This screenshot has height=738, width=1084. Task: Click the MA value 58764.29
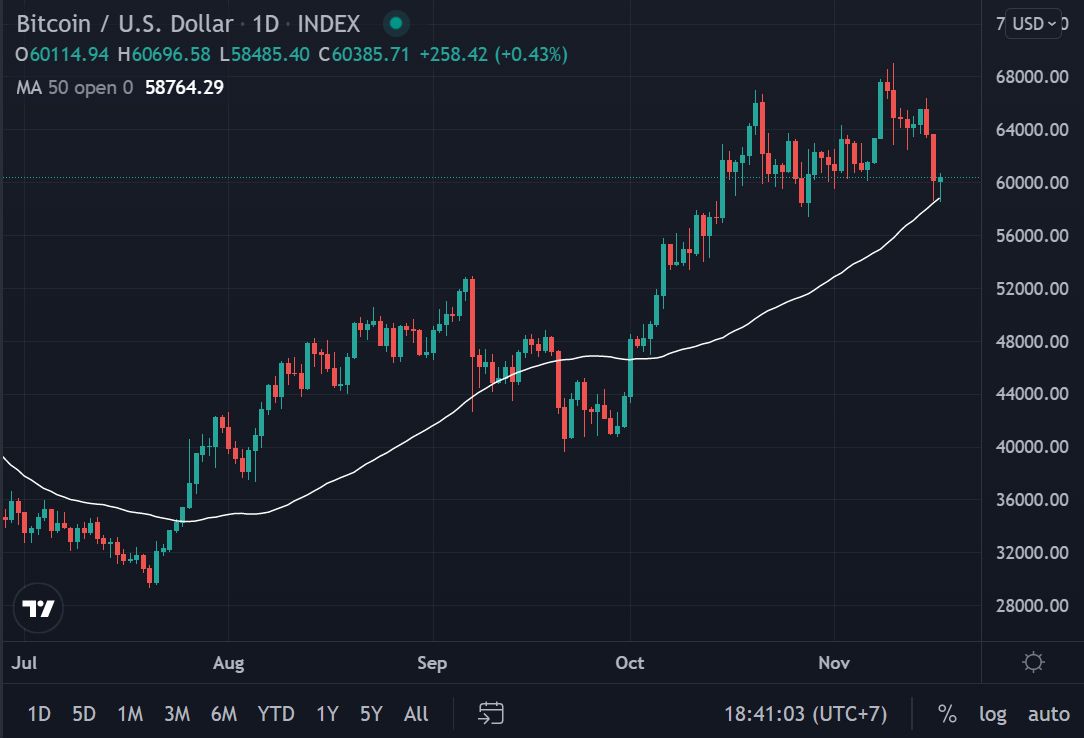coord(185,88)
